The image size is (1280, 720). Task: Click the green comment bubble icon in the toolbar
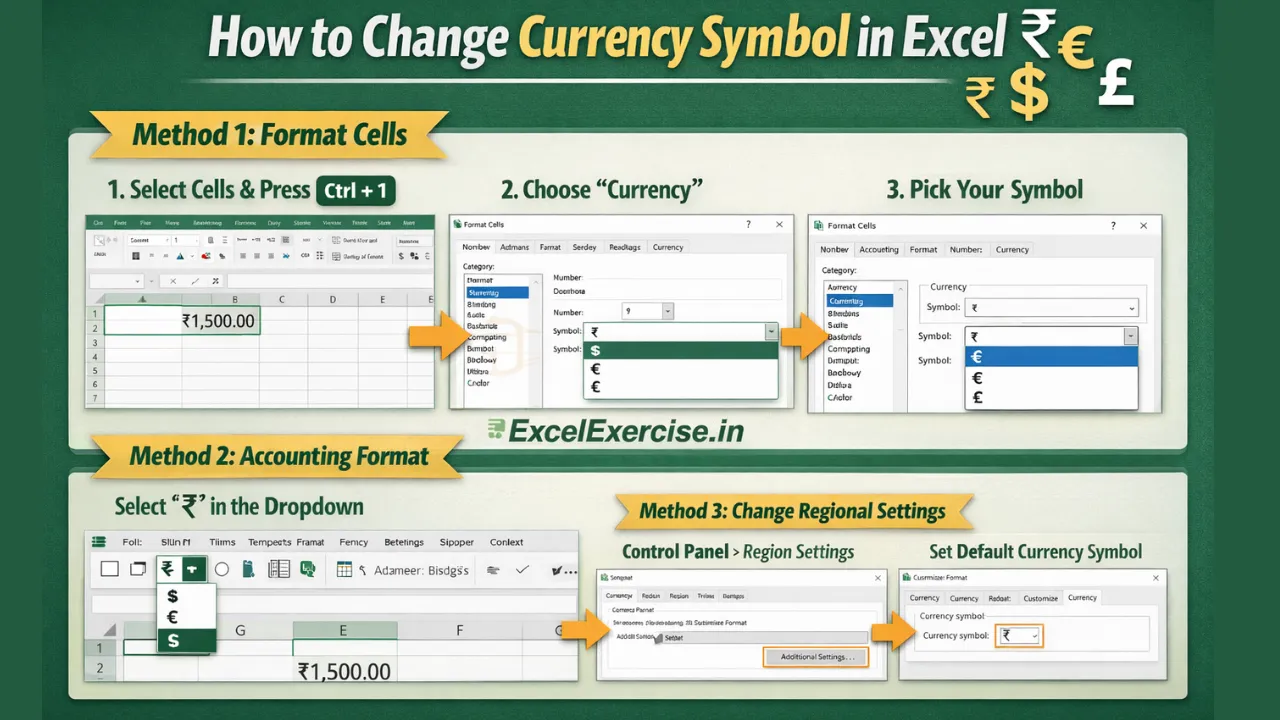[307, 569]
